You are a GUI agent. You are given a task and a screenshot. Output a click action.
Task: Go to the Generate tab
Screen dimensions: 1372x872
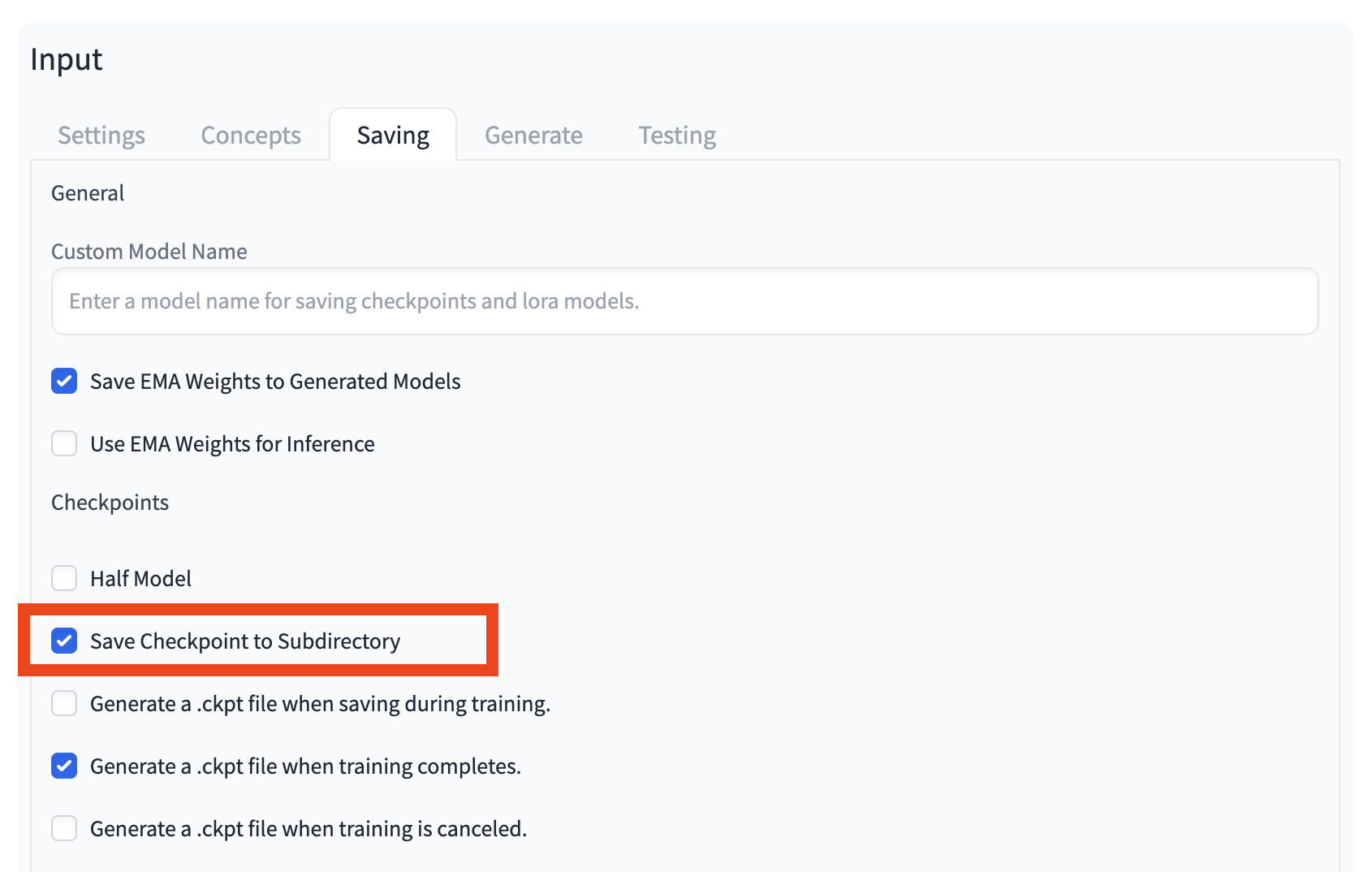533,136
